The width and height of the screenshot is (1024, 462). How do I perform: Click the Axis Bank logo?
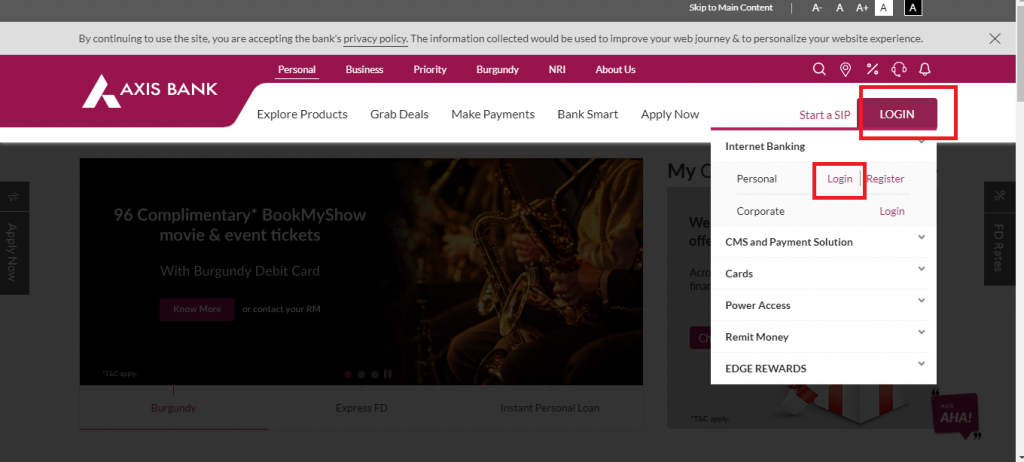pos(150,91)
